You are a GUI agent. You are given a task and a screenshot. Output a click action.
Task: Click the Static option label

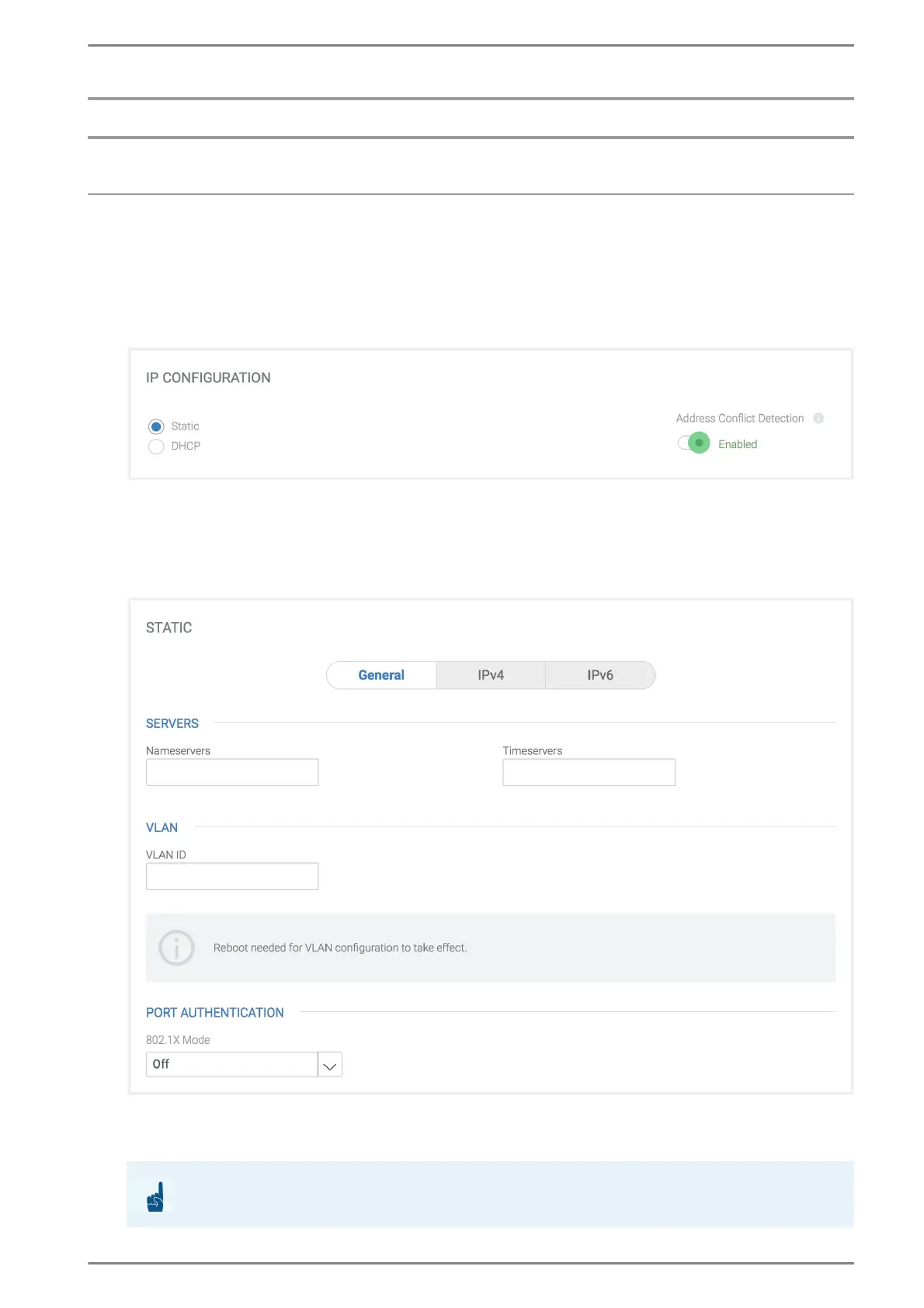(185, 426)
